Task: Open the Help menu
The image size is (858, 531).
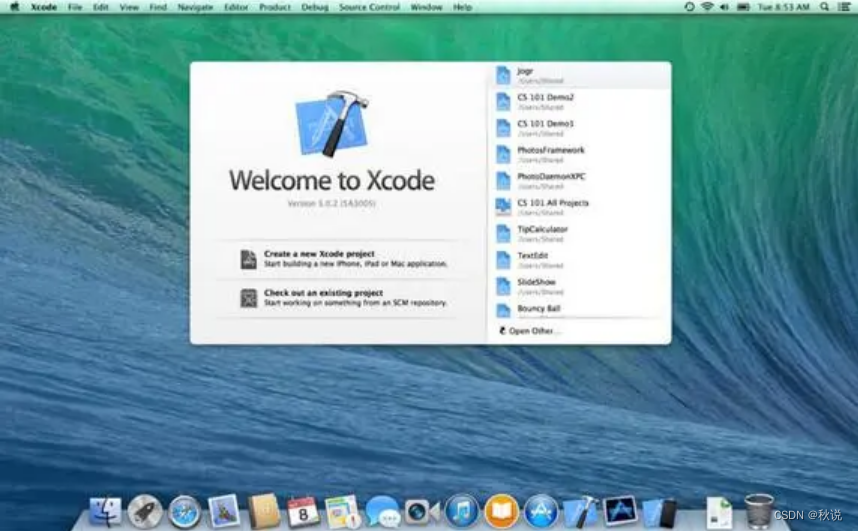Action: 462,7
